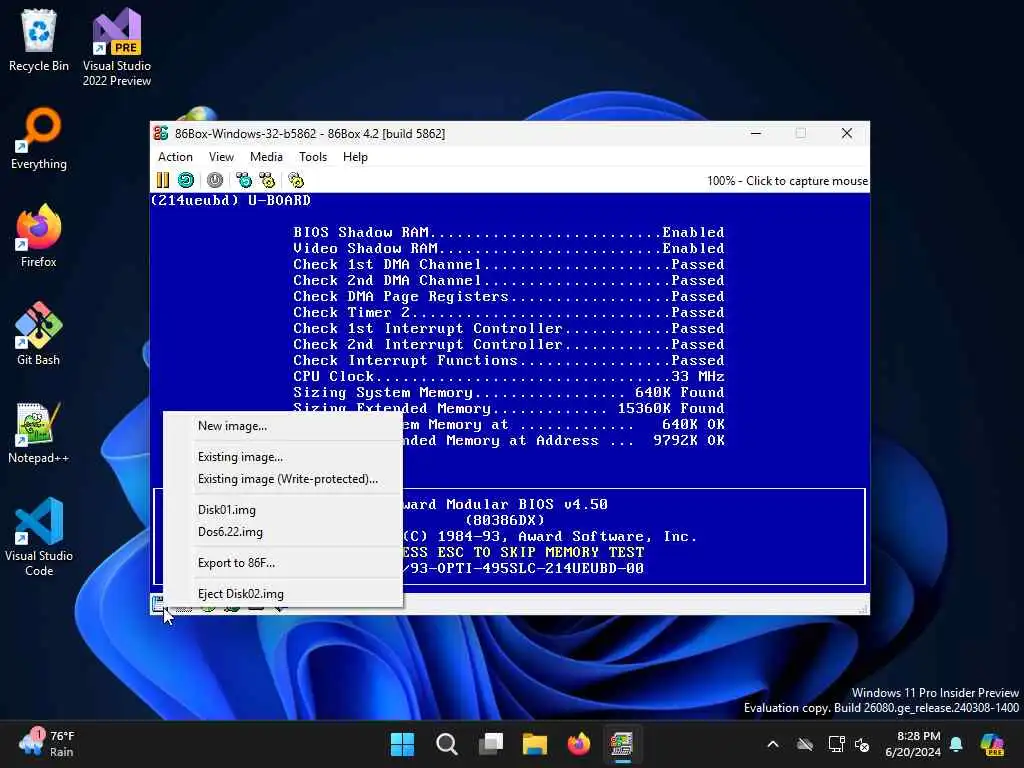1024x768 pixels.
Task: Click the 86Box taskbar button
Action: pyautogui.click(x=622, y=744)
